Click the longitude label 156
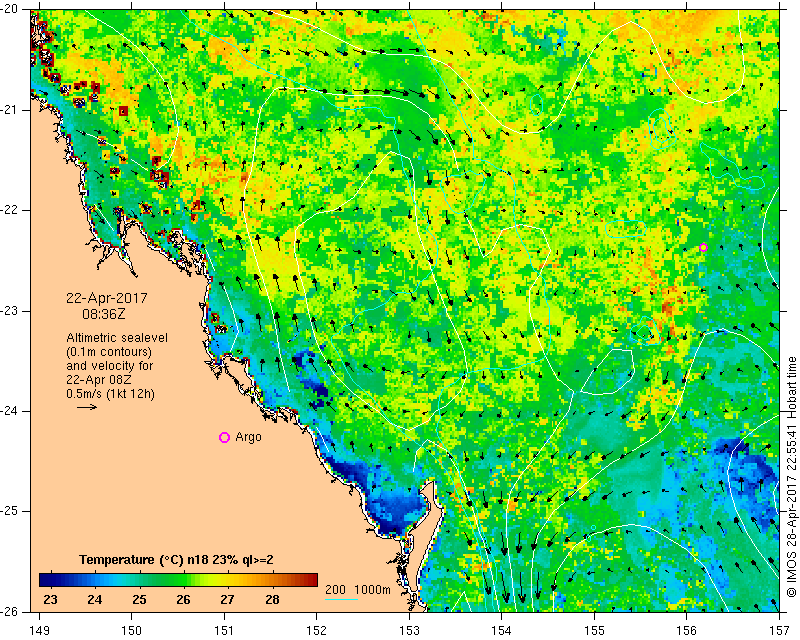 (x=686, y=631)
